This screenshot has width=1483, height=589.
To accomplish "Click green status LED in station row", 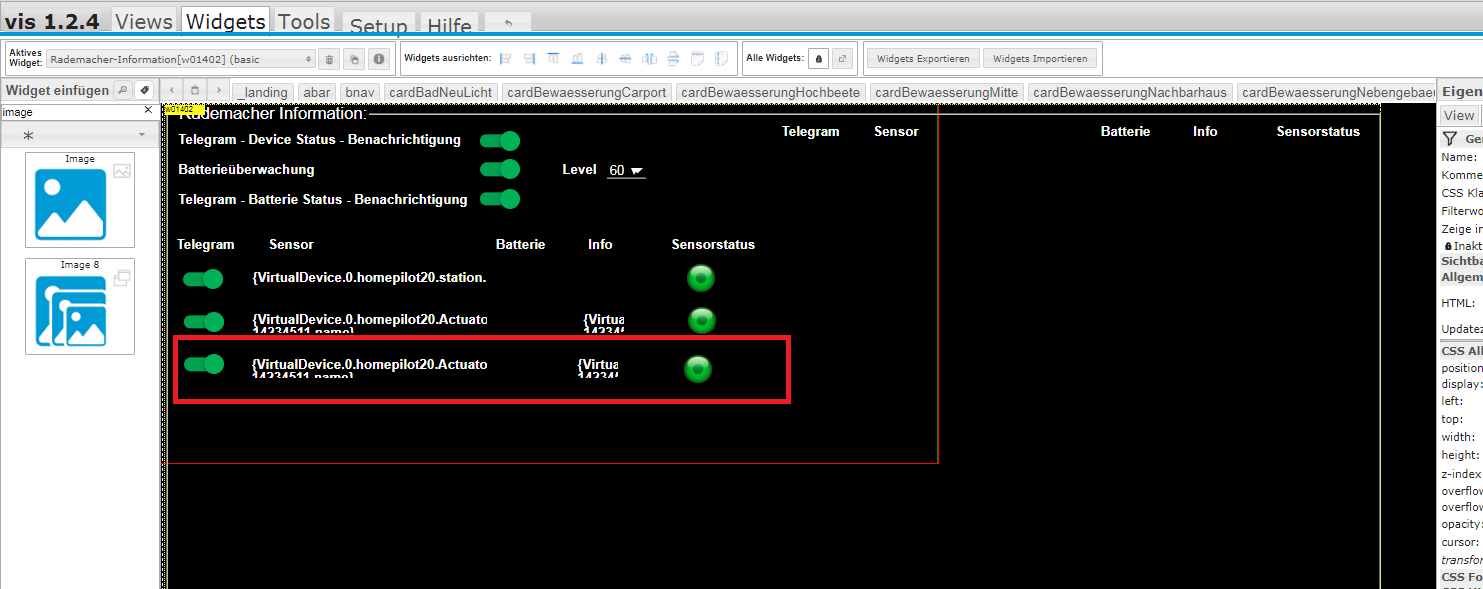I will click(701, 278).
